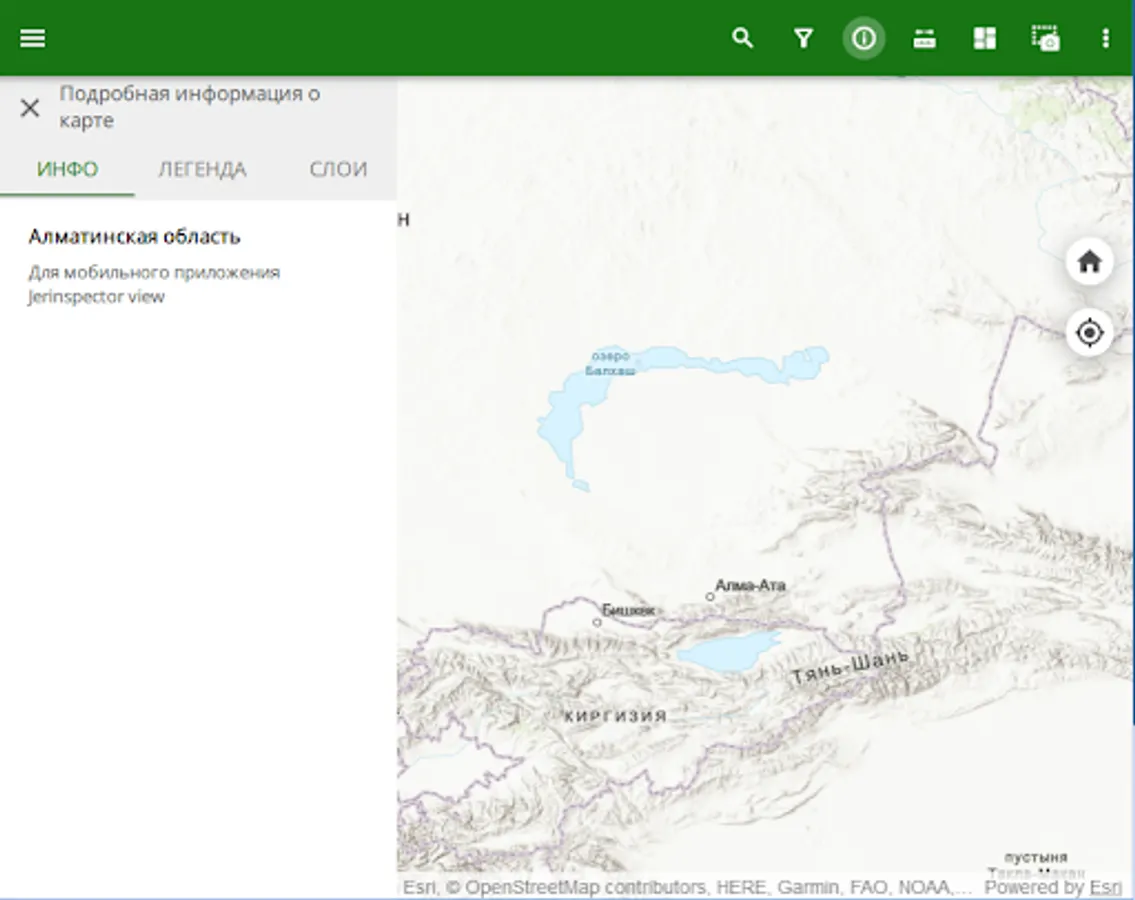Toggle the map info panel icon
The width and height of the screenshot is (1135, 900).
click(x=864, y=38)
